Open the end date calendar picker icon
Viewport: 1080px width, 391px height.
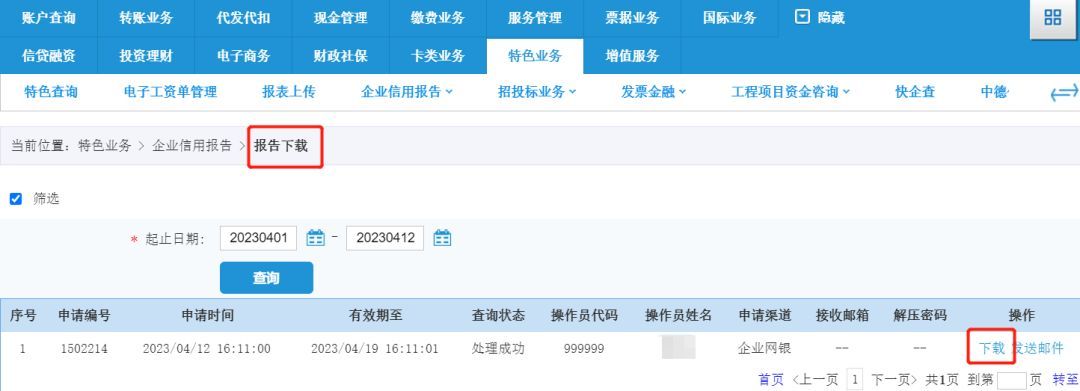click(442, 238)
